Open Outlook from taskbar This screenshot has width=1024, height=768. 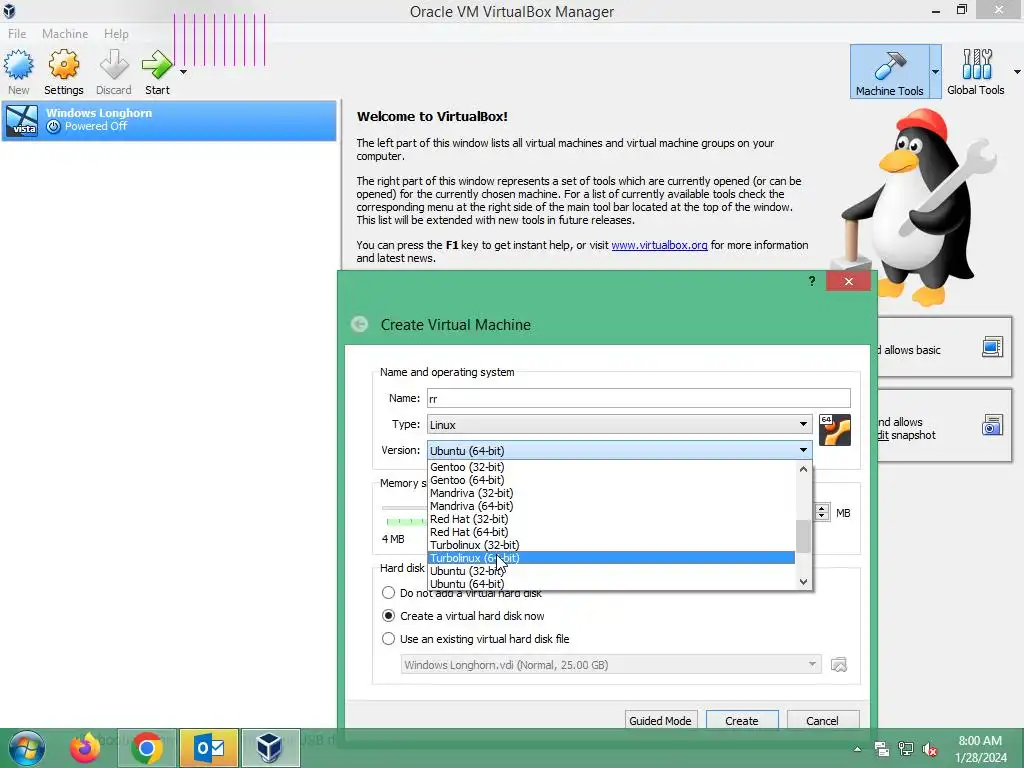coord(209,748)
